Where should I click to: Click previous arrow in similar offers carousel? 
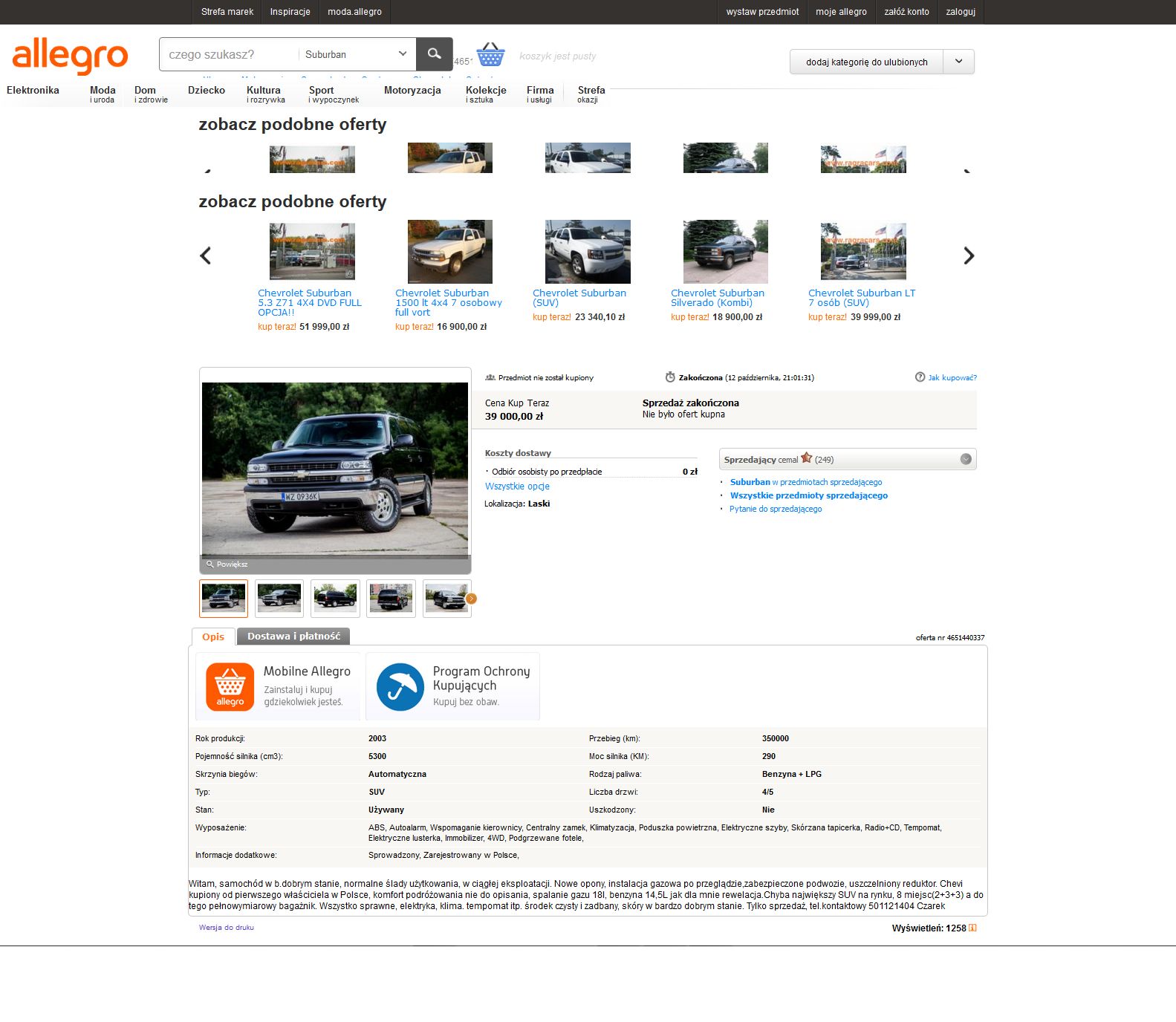[206, 255]
